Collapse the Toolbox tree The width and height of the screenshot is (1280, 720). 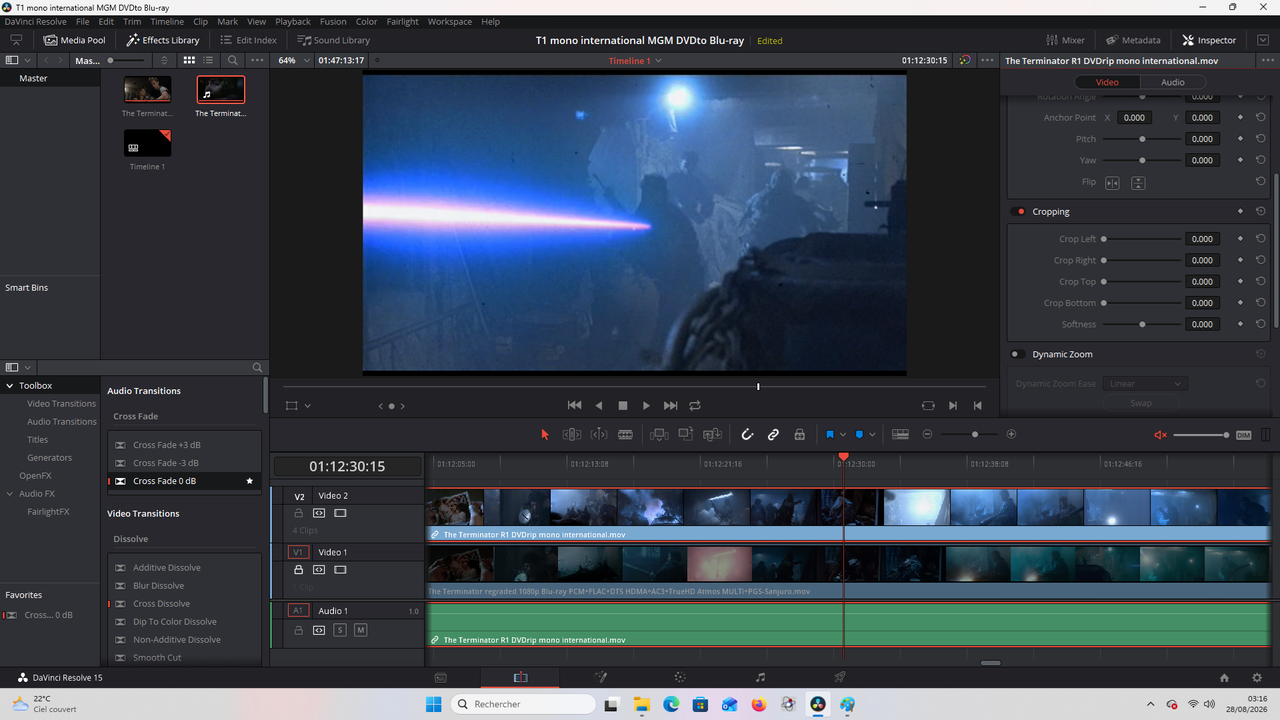tap(10, 386)
